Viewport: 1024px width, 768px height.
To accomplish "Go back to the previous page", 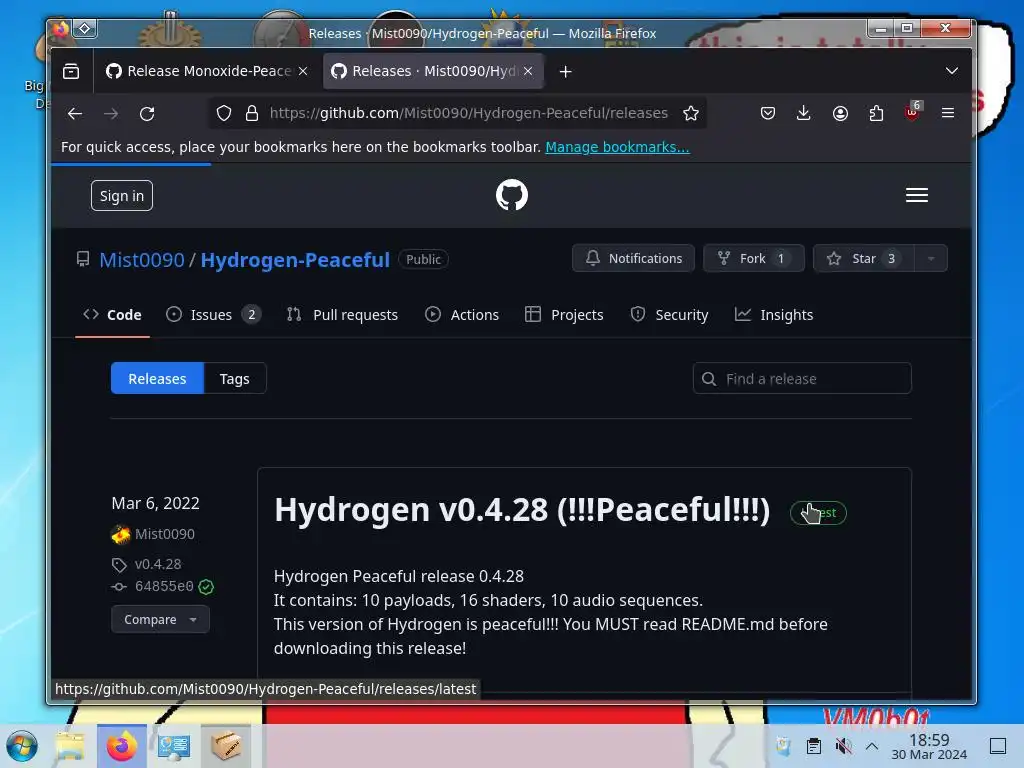I will tap(74, 114).
